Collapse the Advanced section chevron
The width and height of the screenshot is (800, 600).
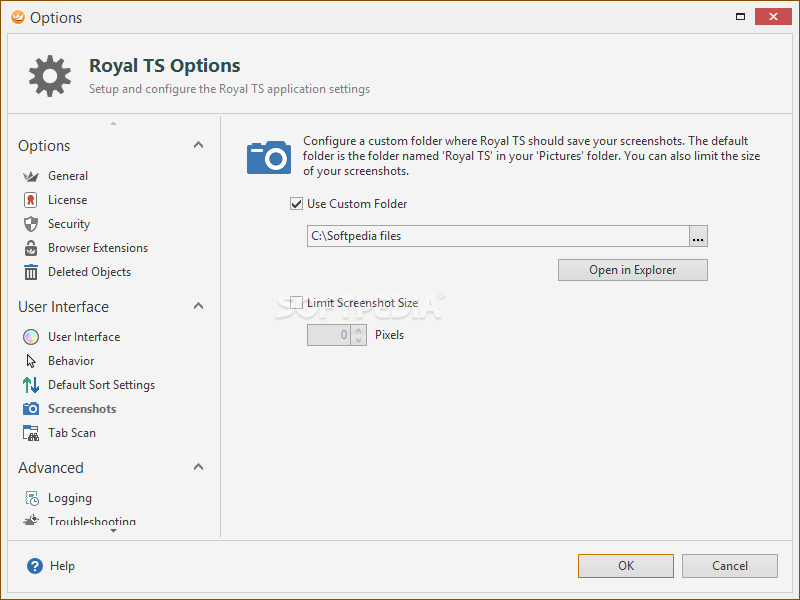tap(198, 467)
